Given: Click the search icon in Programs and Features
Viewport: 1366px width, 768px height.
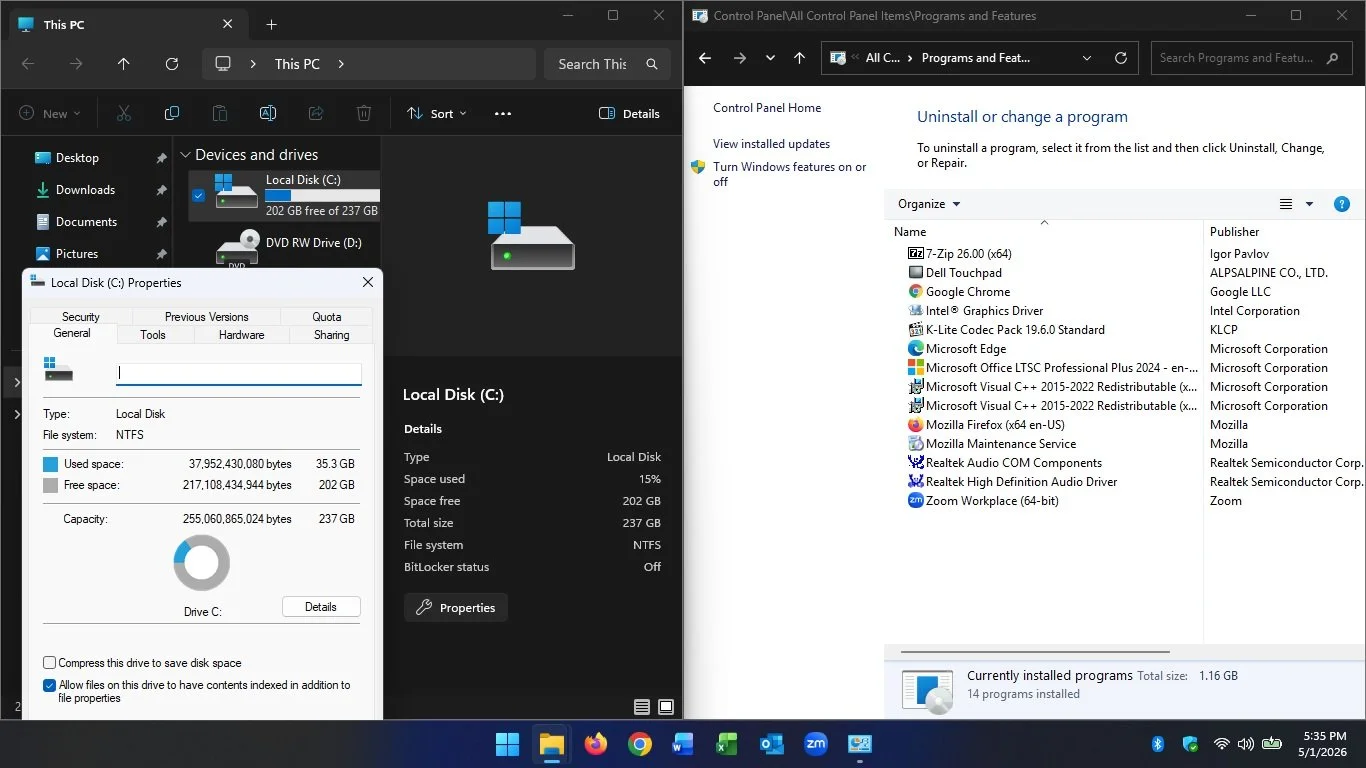Looking at the screenshot, I should coord(1332,58).
